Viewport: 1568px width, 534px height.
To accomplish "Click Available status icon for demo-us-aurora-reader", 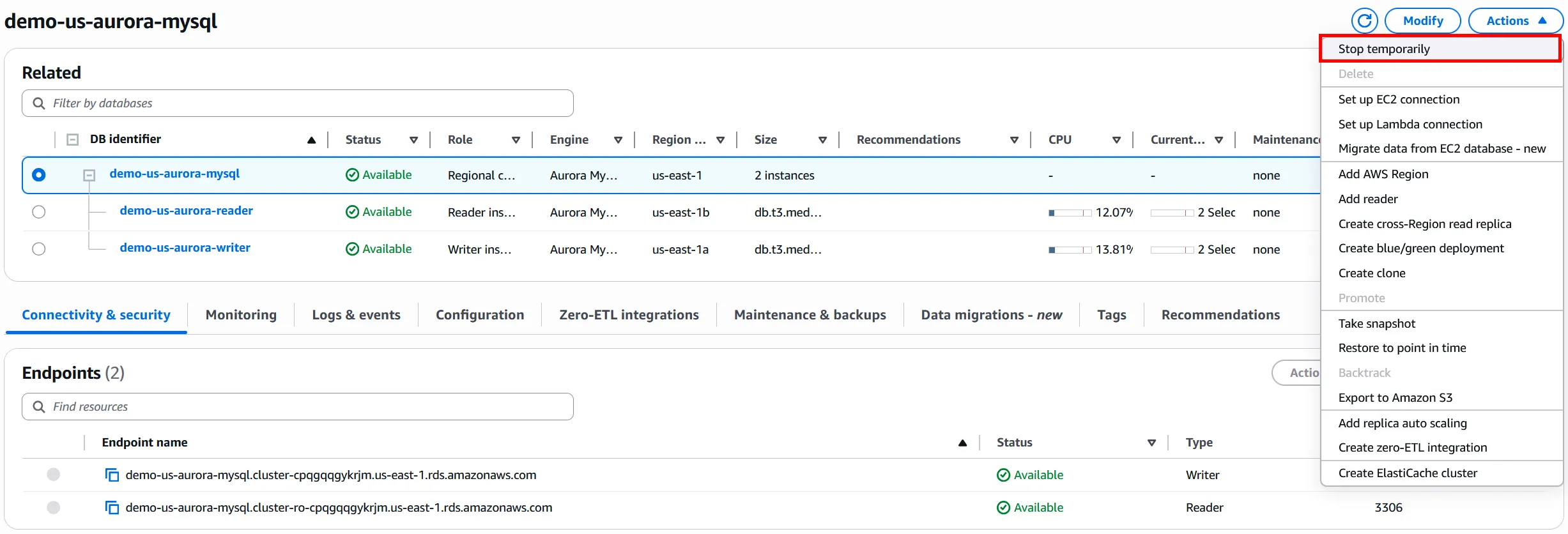I will [x=352, y=212].
